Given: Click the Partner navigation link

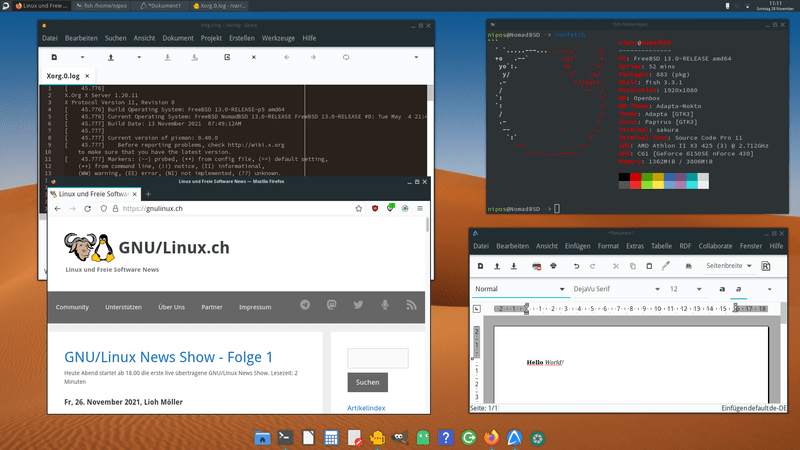Looking at the screenshot, I should (212, 307).
